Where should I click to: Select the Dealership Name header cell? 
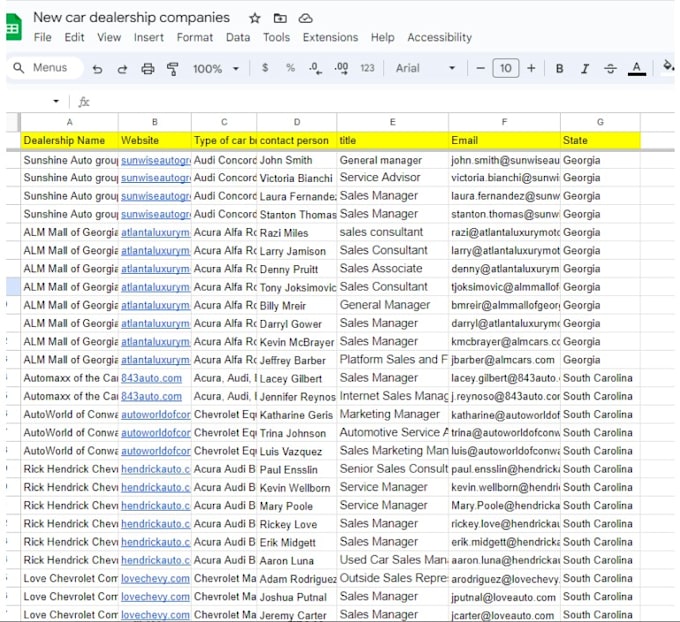point(69,141)
